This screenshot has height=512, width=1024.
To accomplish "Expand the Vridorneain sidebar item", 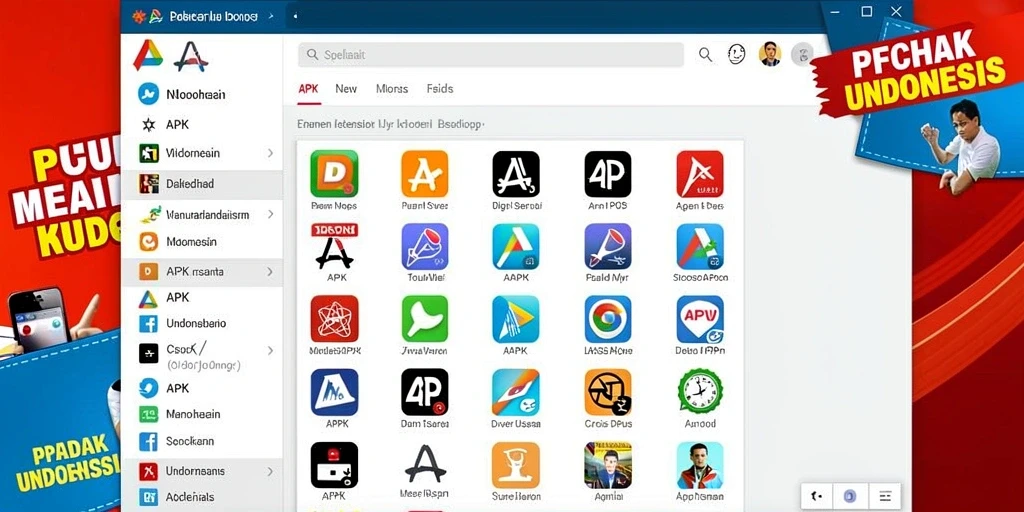I will 270,153.
